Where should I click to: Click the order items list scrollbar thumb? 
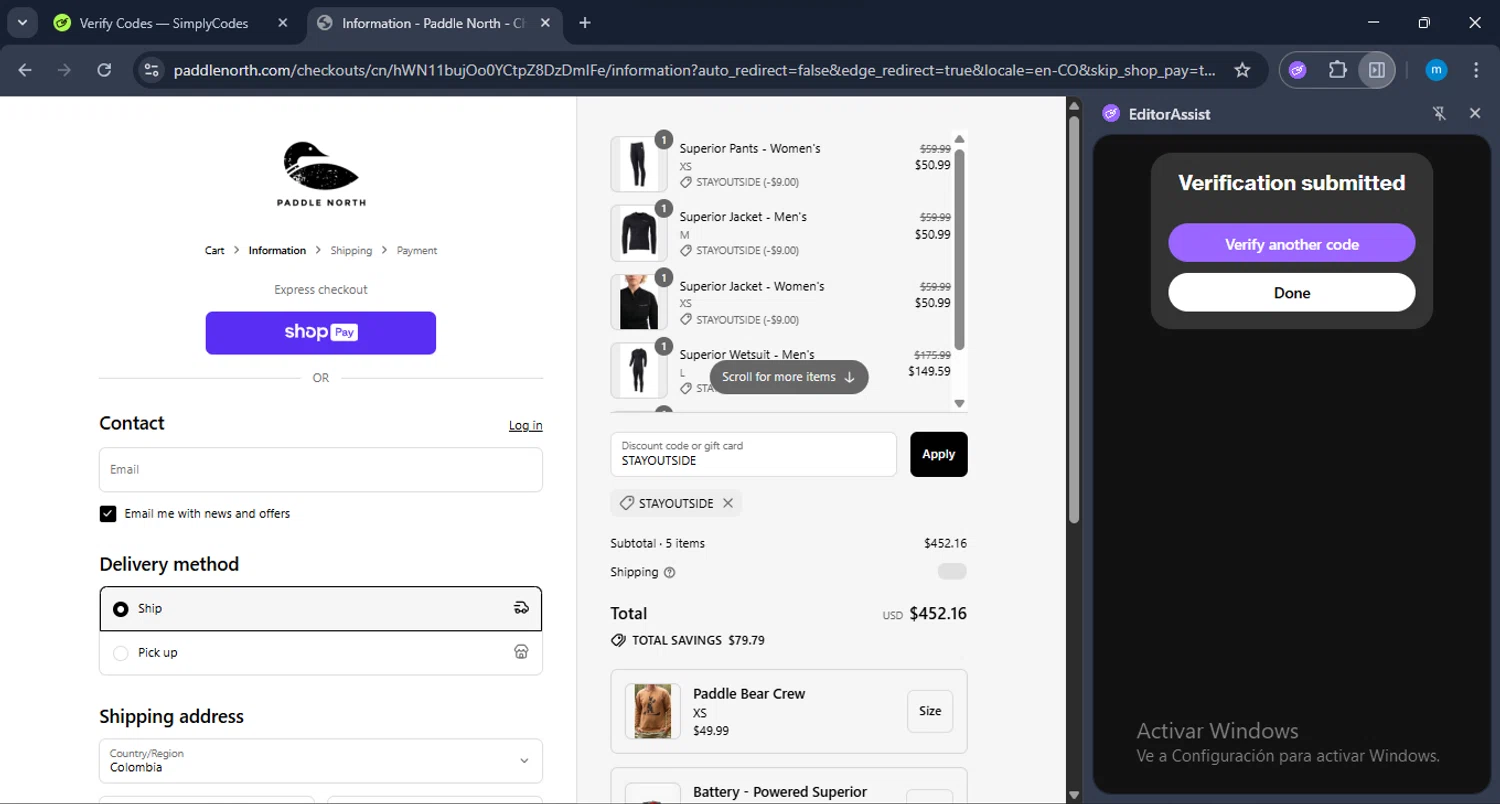959,249
